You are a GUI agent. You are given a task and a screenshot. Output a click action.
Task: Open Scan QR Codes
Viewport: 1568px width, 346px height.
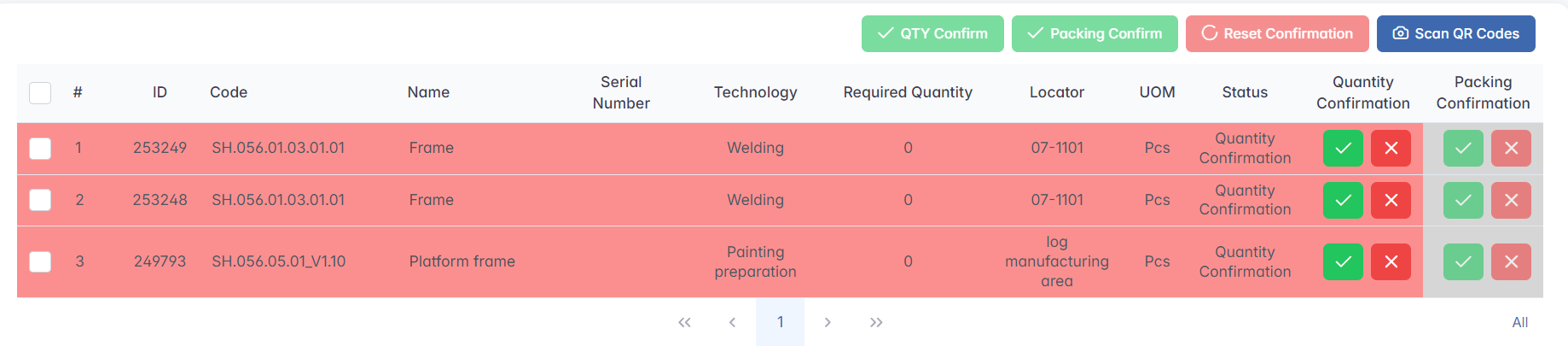click(1455, 33)
